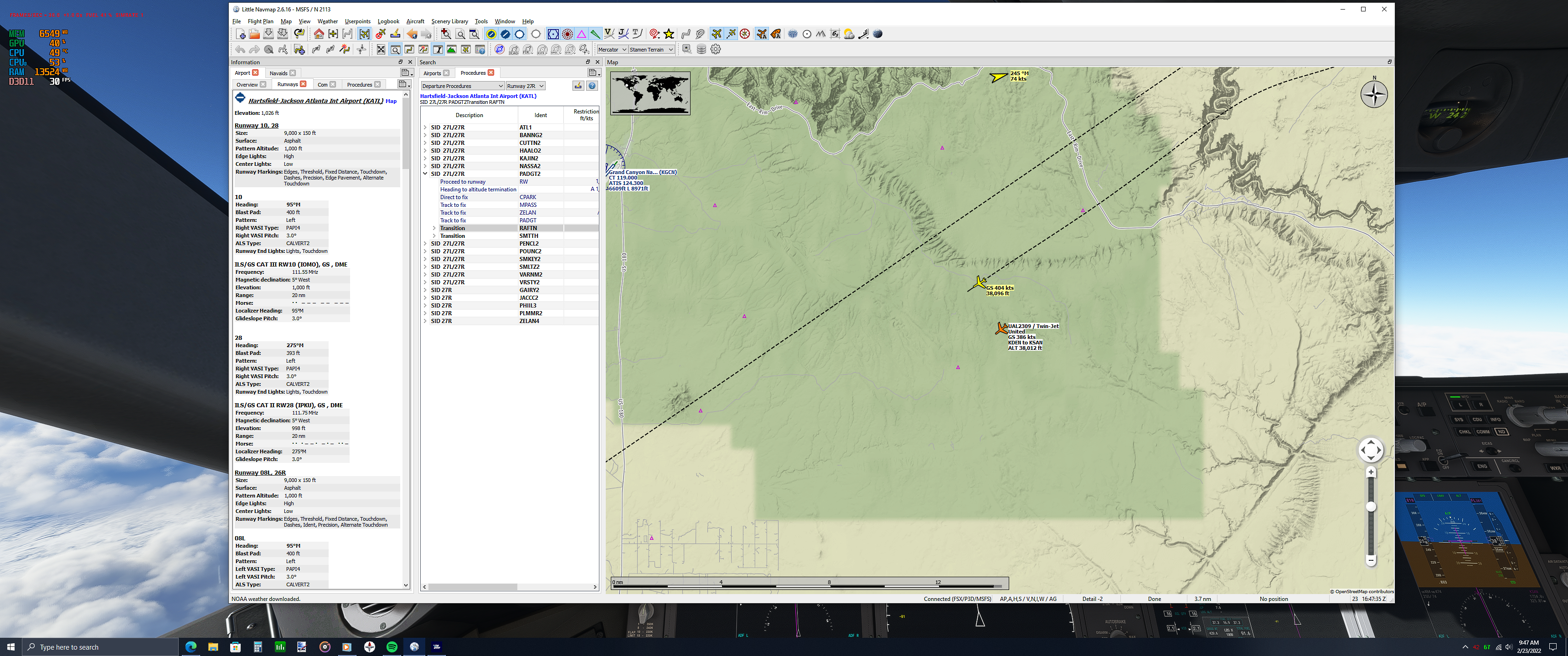Open the Map link beside KATL
1568x656 pixels.
click(391, 102)
